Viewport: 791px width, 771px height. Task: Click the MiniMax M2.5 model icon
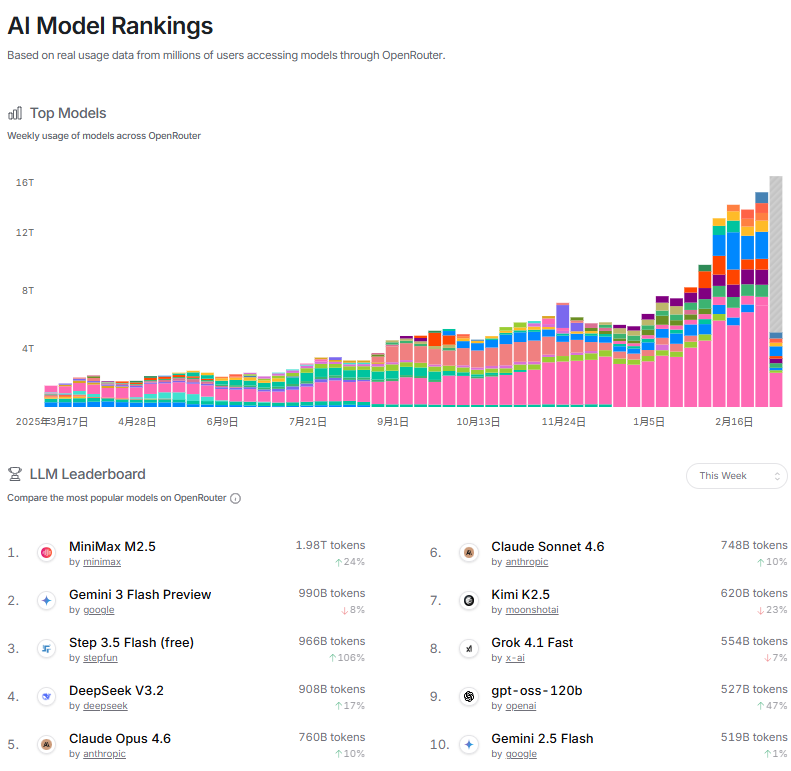point(46,553)
